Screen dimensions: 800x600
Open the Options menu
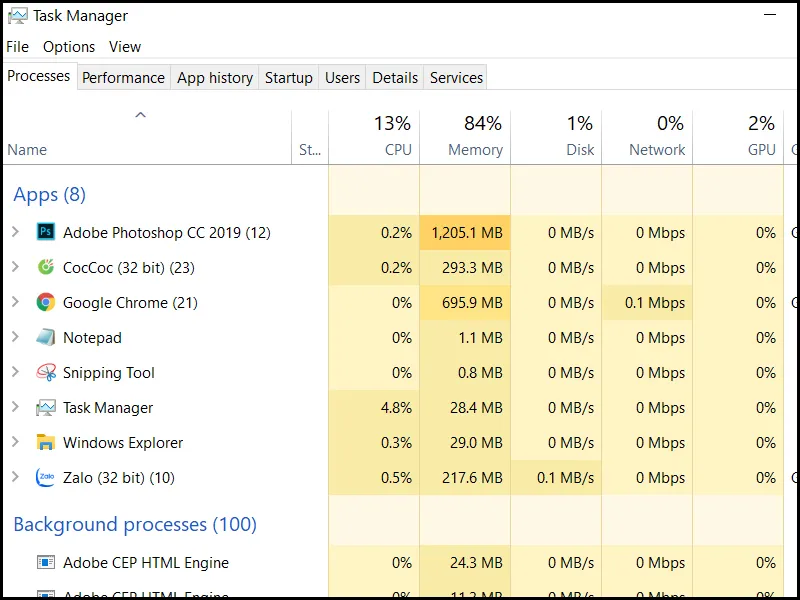pyautogui.click(x=68, y=46)
